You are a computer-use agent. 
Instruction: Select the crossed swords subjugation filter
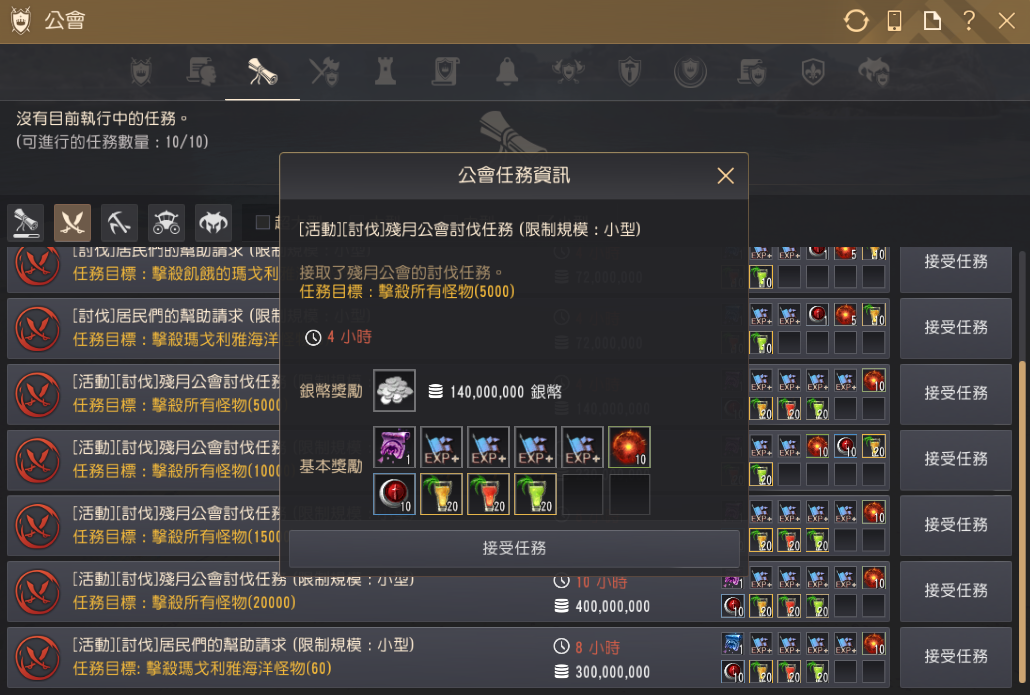(x=72, y=223)
